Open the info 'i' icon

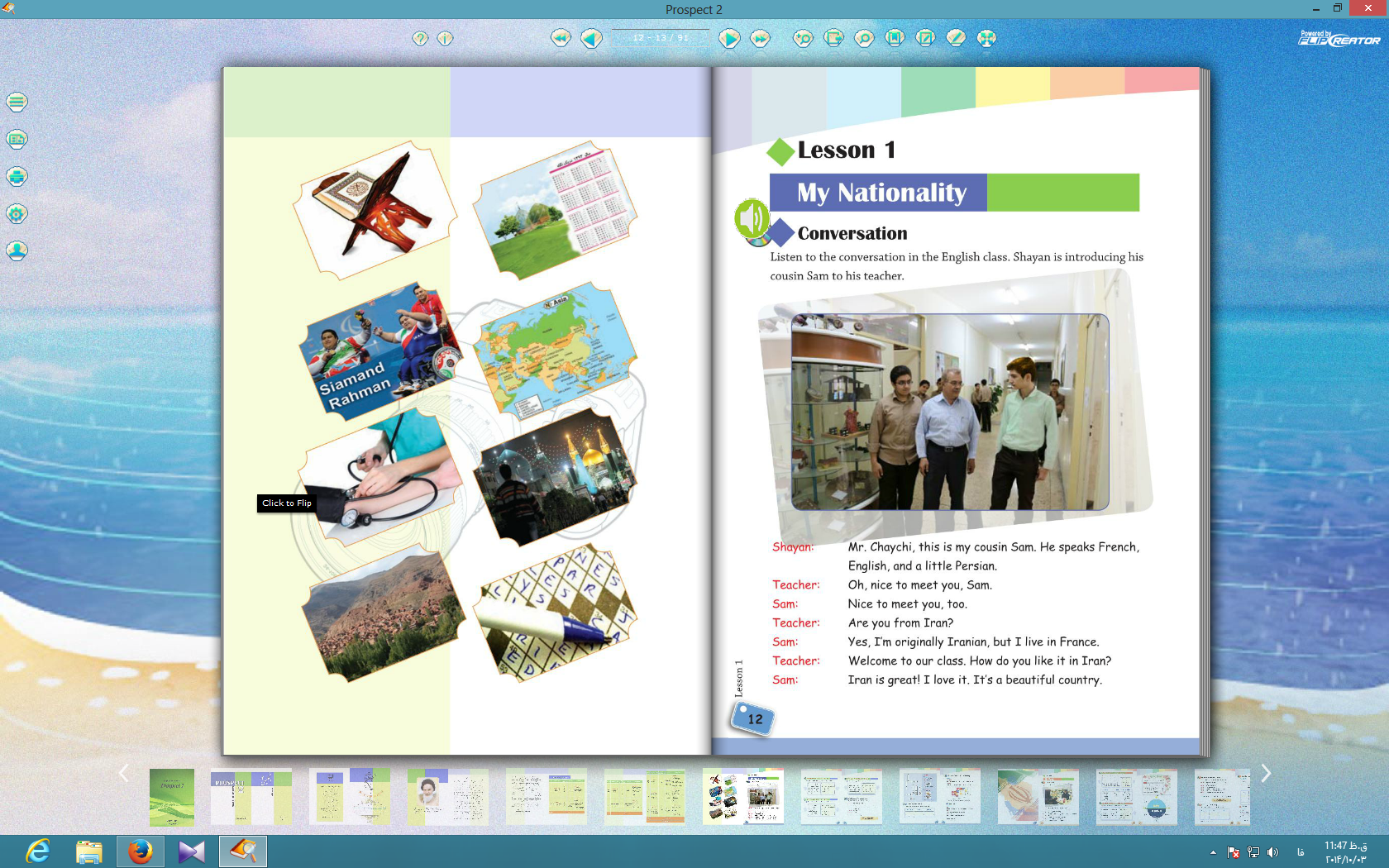point(445,38)
